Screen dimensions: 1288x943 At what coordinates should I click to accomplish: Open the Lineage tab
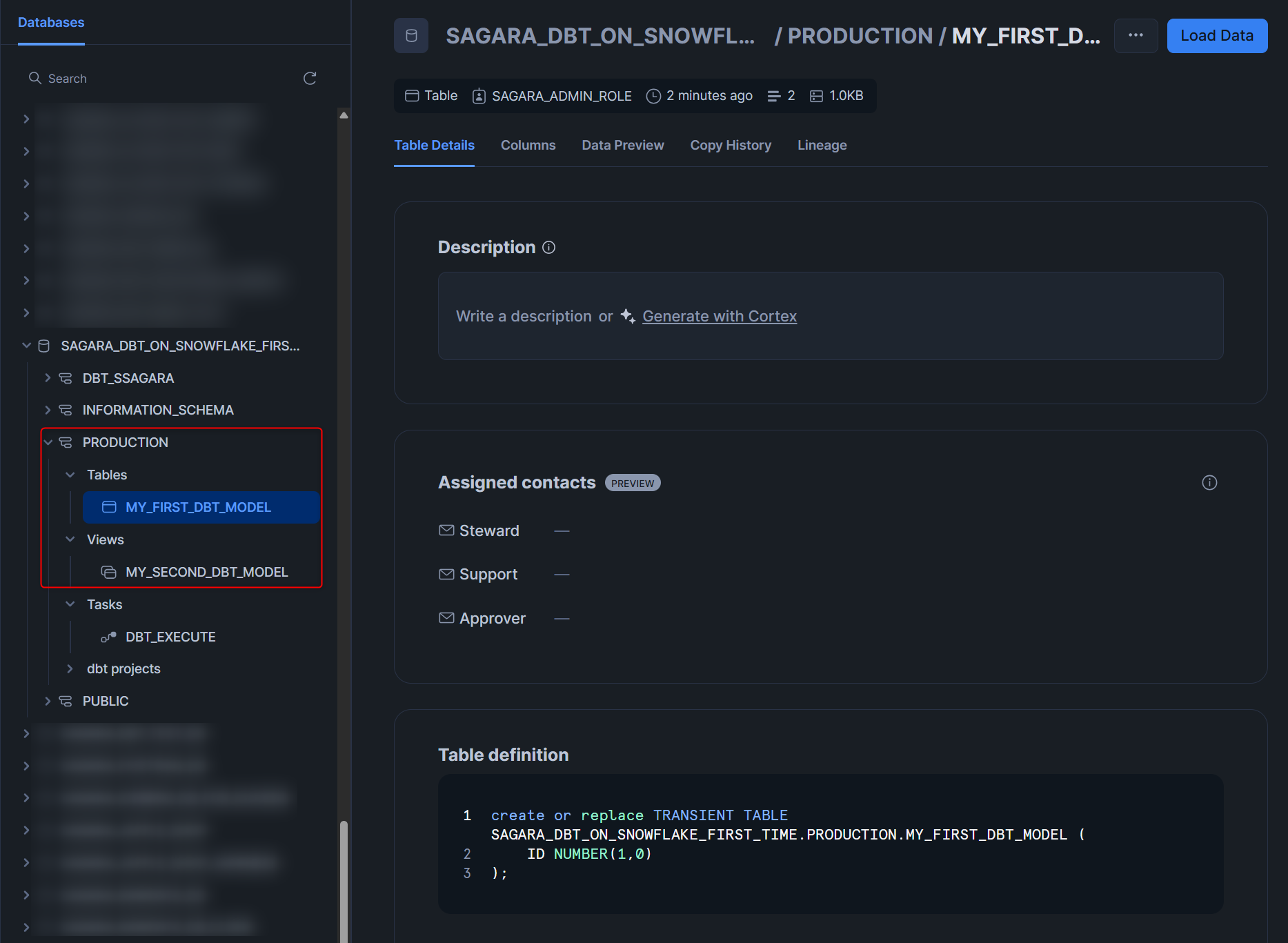click(822, 146)
